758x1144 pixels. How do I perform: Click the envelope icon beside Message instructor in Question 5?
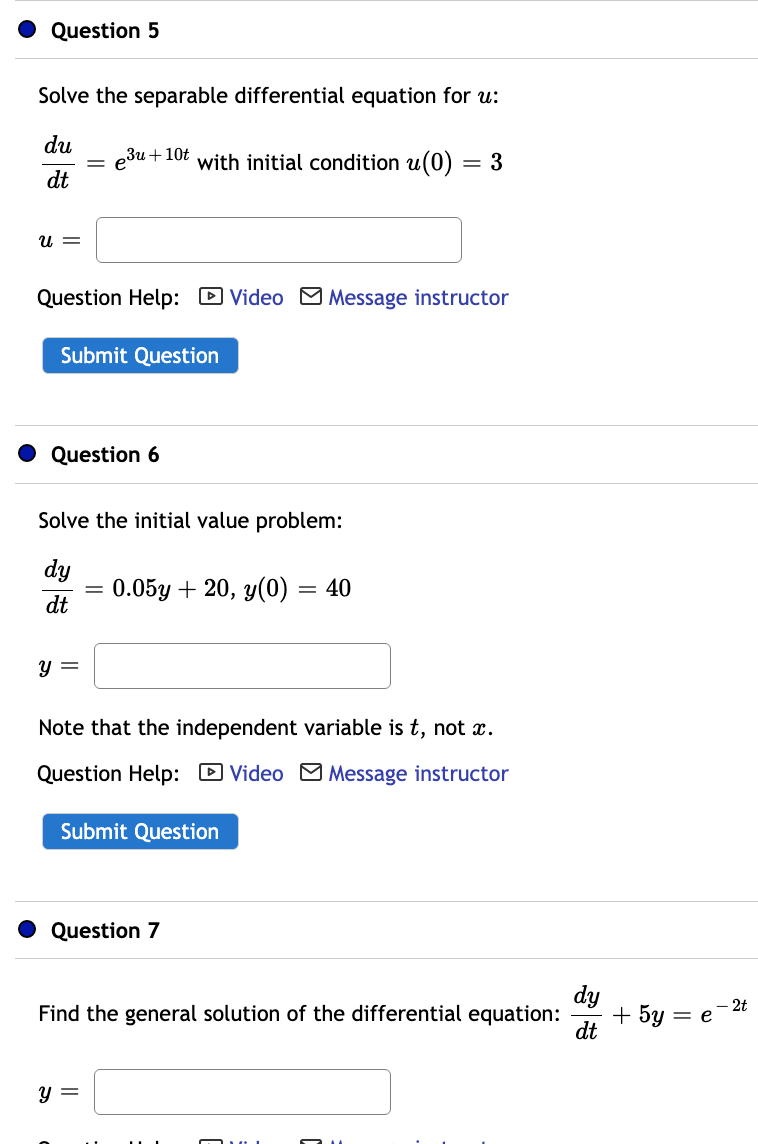pos(311,297)
